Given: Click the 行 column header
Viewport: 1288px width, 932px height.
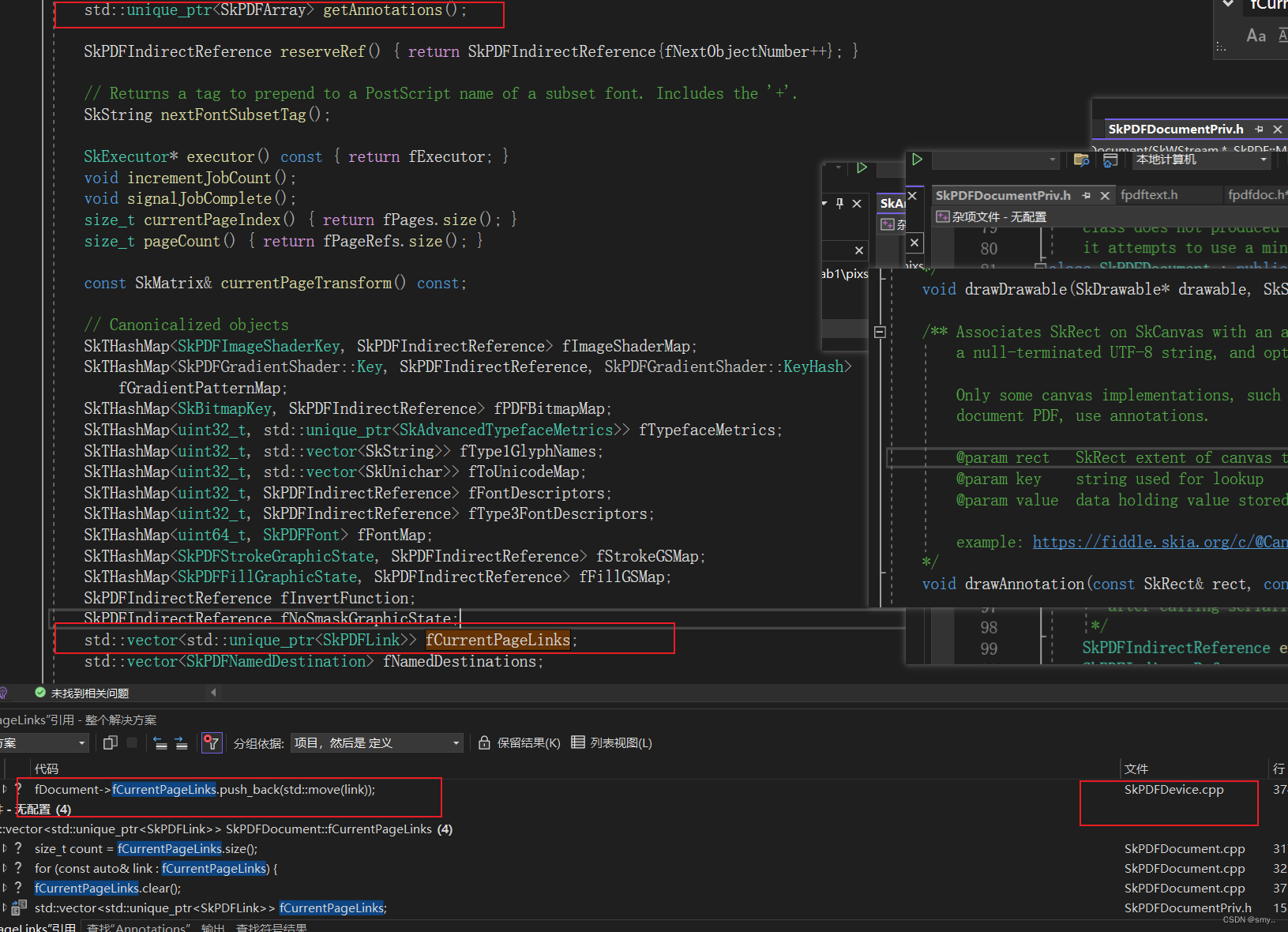Looking at the screenshot, I should [x=1279, y=769].
